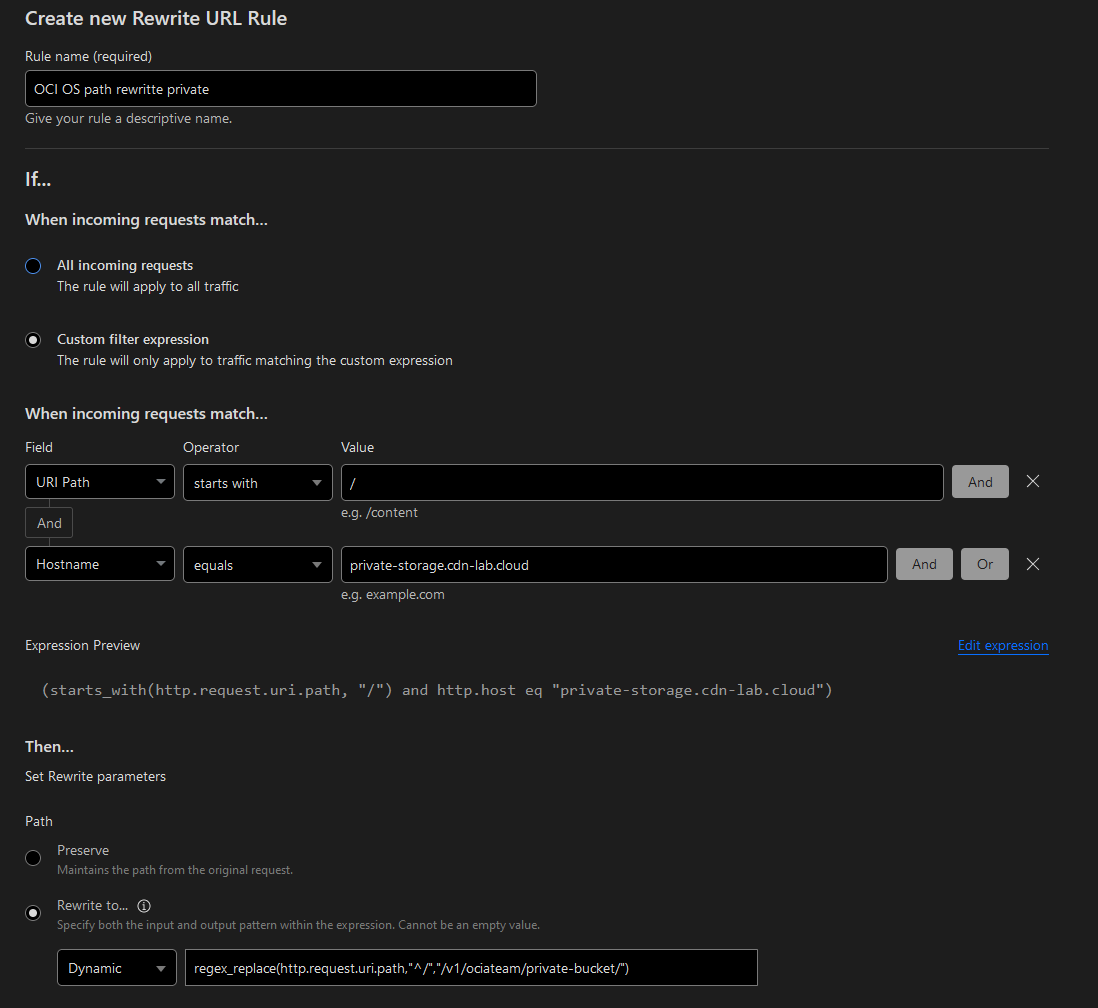The width and height of the screenshot is (1098, 1008).
Task: Click the hostname value input field
Action: (x=614, y=564)
